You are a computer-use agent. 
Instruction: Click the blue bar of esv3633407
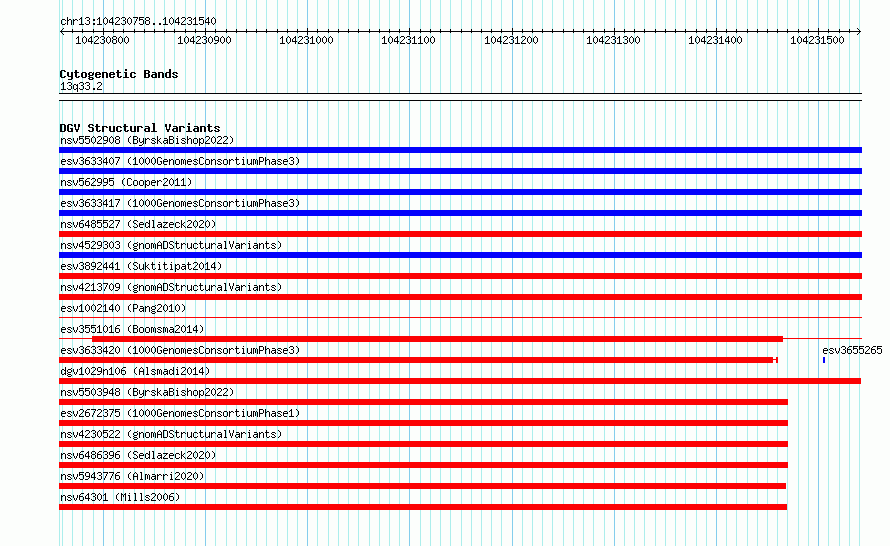[x=460, y=171]
